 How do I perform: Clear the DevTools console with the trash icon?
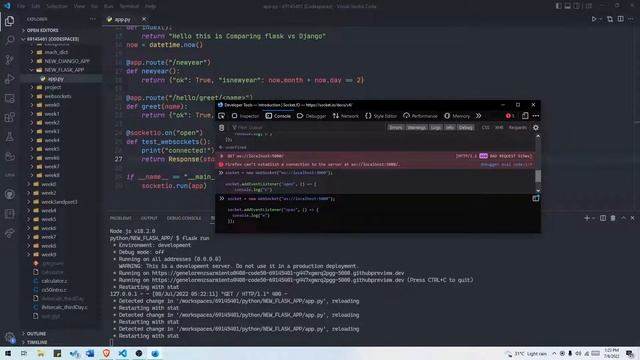(x=222, y=128)
